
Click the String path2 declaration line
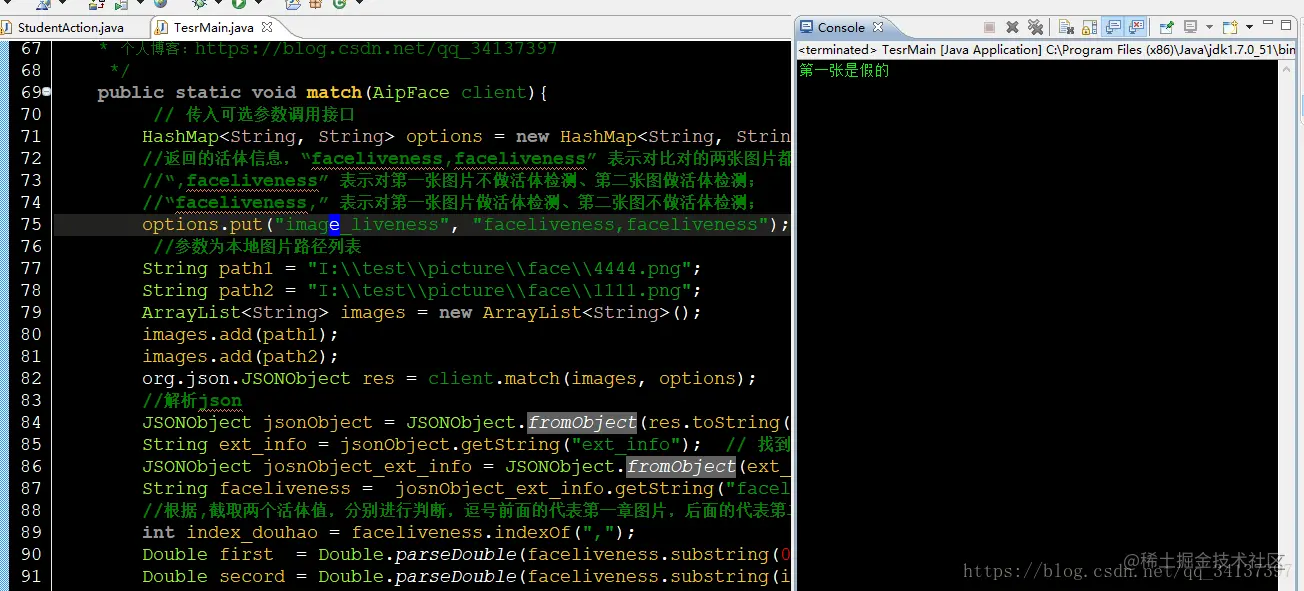tap(422, 290)
